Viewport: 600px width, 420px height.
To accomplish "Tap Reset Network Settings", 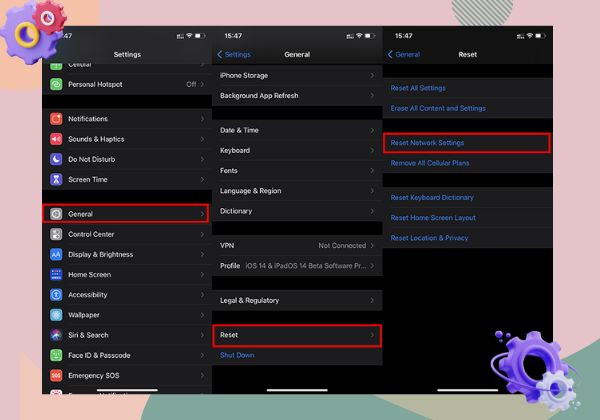I will pyautogui.click(x=427, y=143).
